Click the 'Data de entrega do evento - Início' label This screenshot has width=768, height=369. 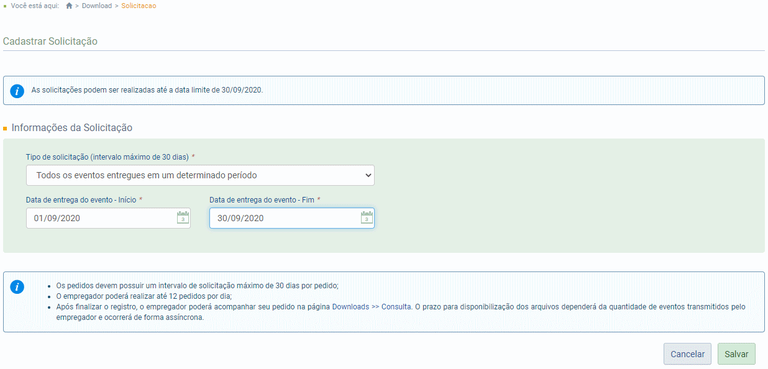[81, 200]
